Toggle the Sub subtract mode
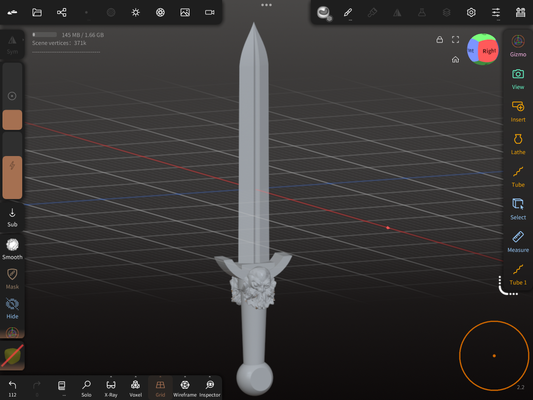Image resolution: width=533 pixels, height=400 pixels. pyautogui.click(x=12, y=218)
